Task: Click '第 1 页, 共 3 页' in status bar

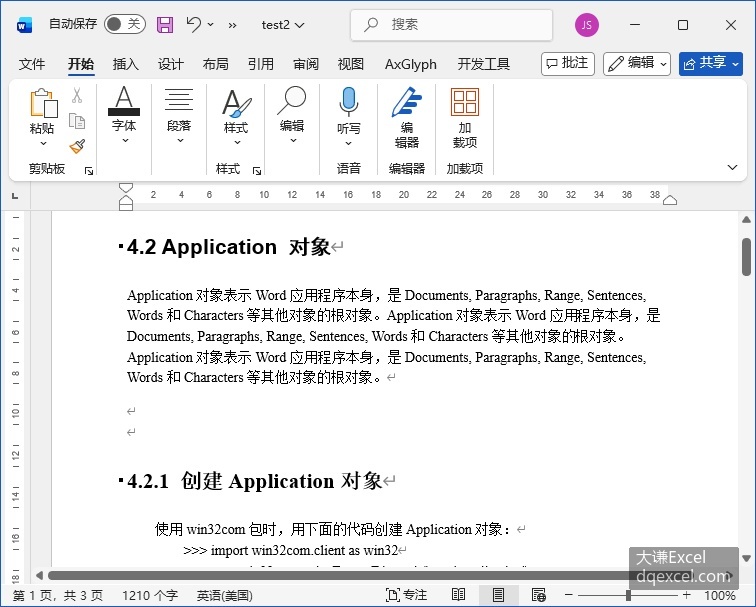Action: click(57, 595)
